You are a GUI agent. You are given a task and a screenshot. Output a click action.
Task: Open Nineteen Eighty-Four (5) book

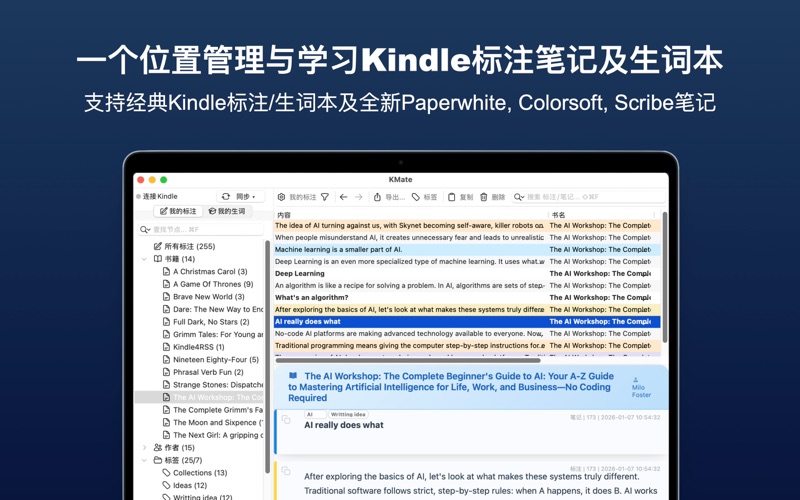(x=210, y=359)
